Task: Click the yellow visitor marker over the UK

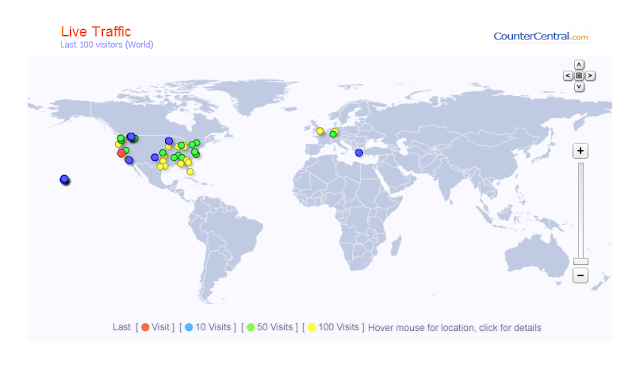Action: click(320, 131)
